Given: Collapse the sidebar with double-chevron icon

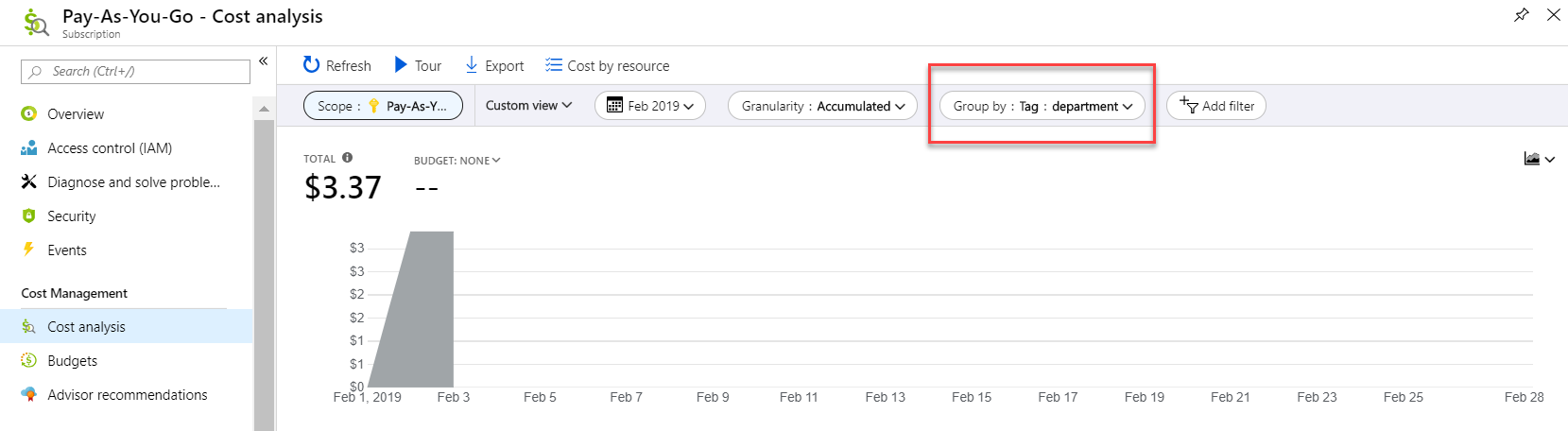Looking at the screenshot, I should [264, 61].
